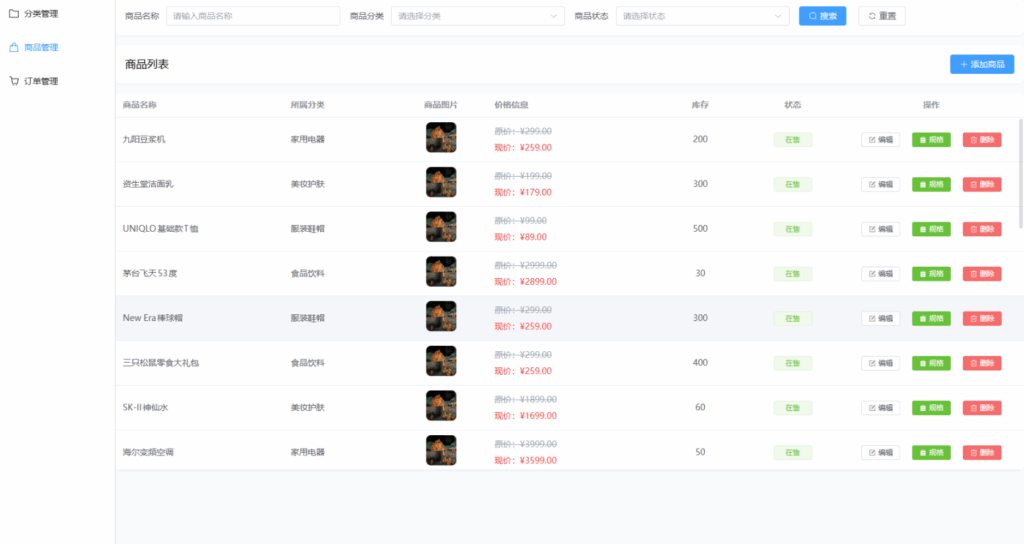1024x544 pixels.
Task: Delete the 资生堂洁面乳 product
Action: click(982, 184)
